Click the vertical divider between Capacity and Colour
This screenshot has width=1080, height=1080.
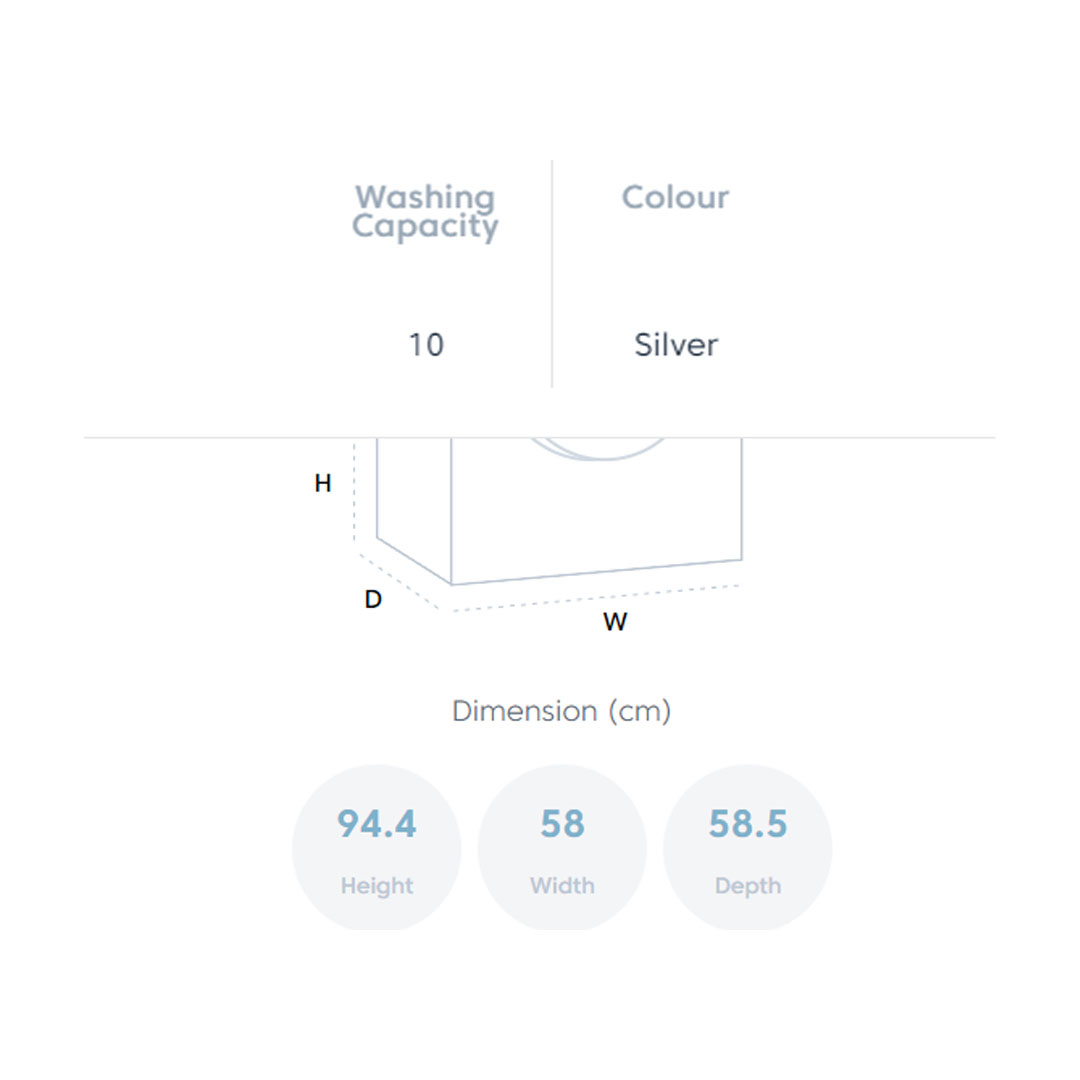(552, 273)
